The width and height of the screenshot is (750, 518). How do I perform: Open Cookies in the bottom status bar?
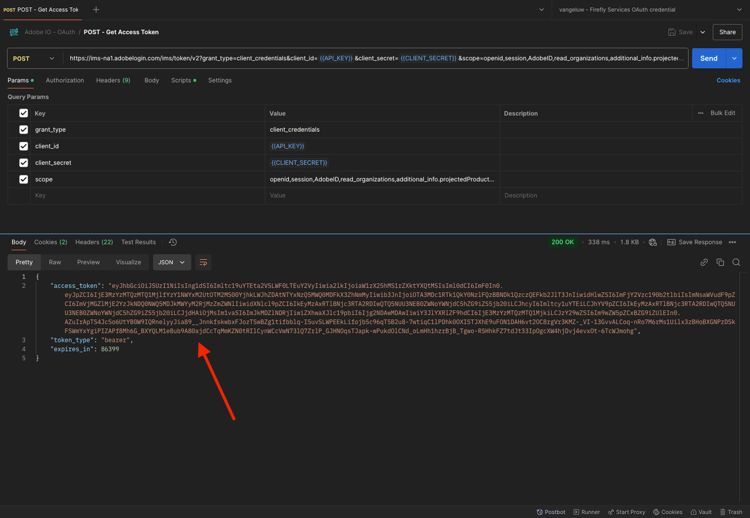pos(668,512)
